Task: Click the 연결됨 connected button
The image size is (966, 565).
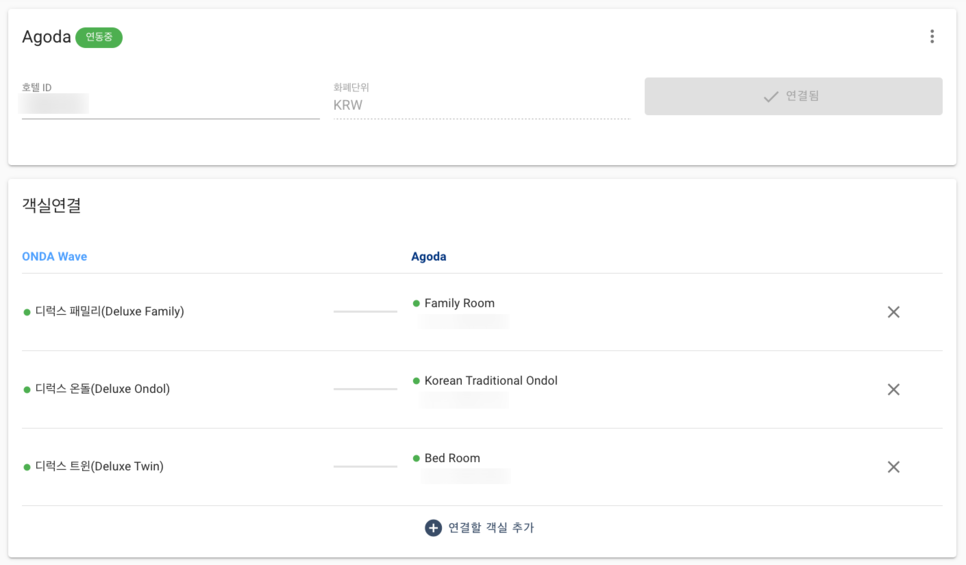Action: coord(794,96)
